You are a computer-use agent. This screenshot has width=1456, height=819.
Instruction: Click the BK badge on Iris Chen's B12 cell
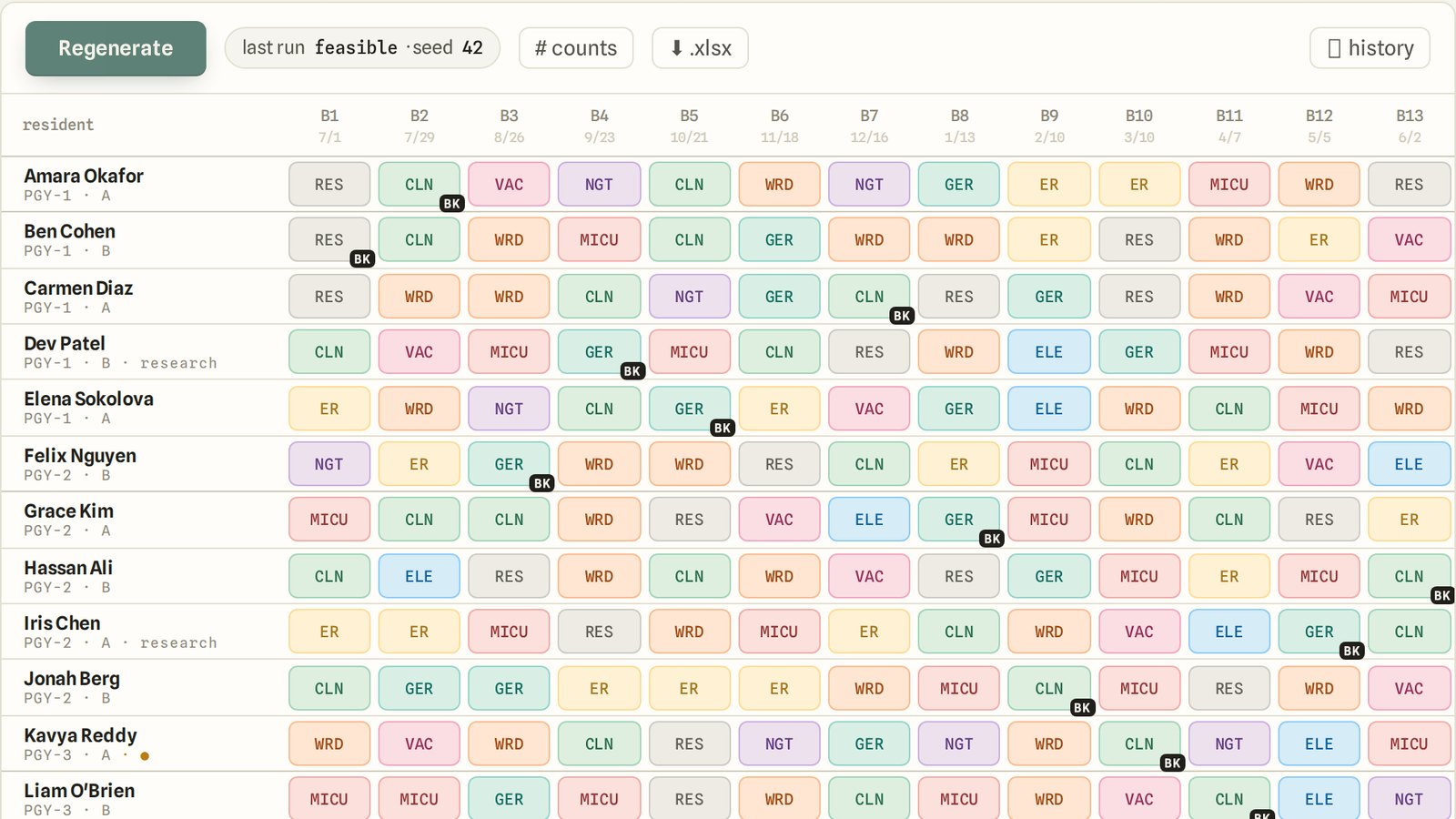pyautogui.click(x=1352, y=652)
